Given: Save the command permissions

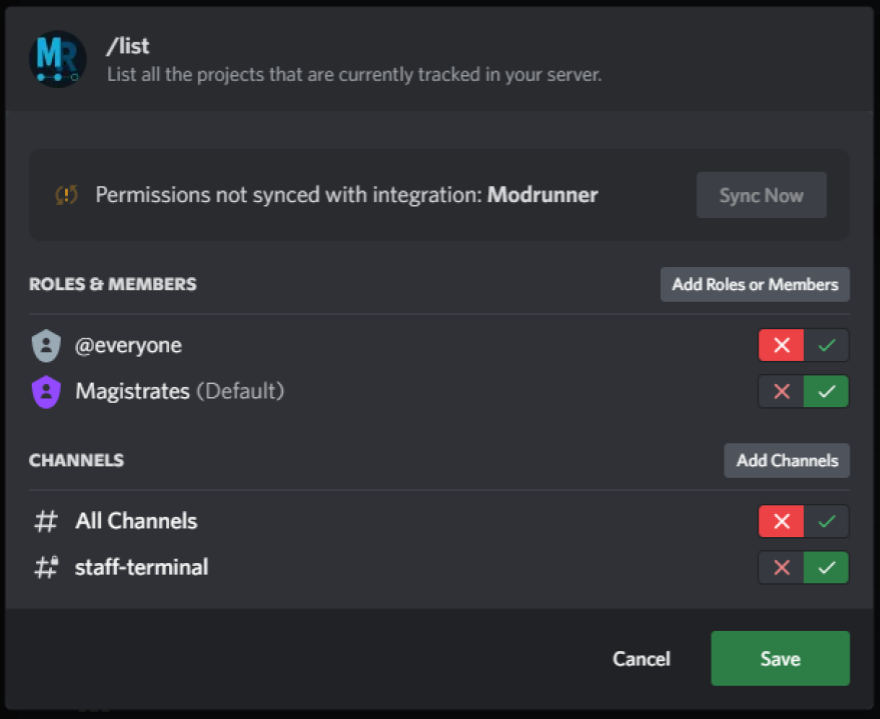Looking at the screenshot, I should [x=780, y=658].
